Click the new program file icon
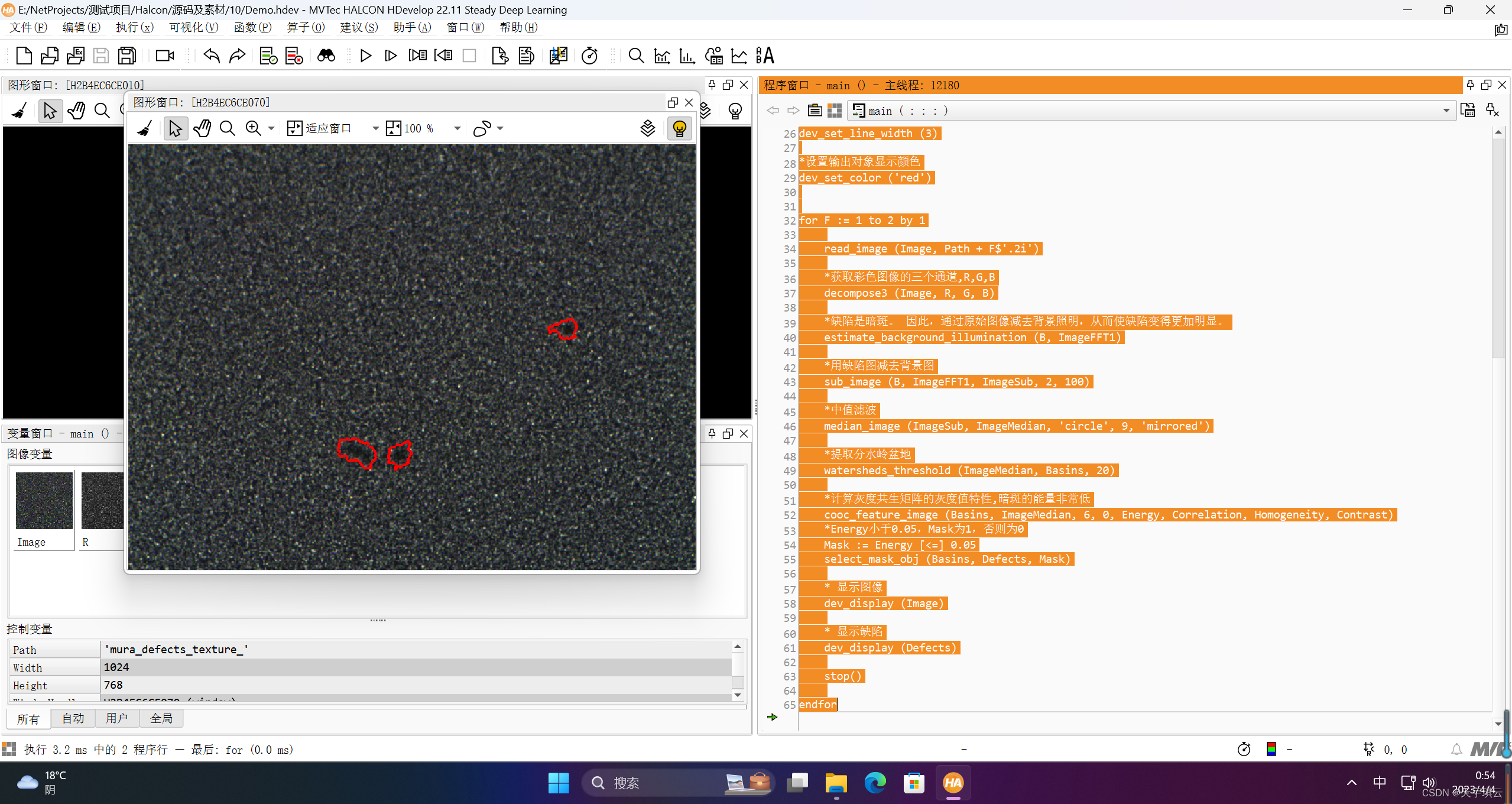 pos(24,56)
